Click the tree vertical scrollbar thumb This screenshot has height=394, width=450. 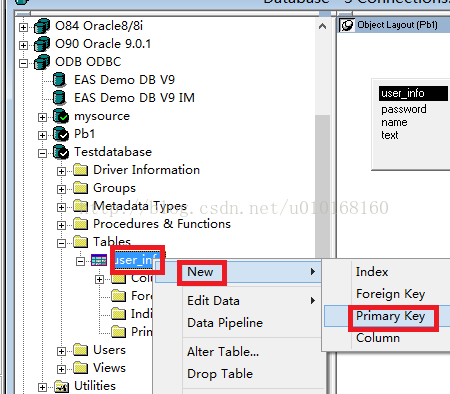322,187
